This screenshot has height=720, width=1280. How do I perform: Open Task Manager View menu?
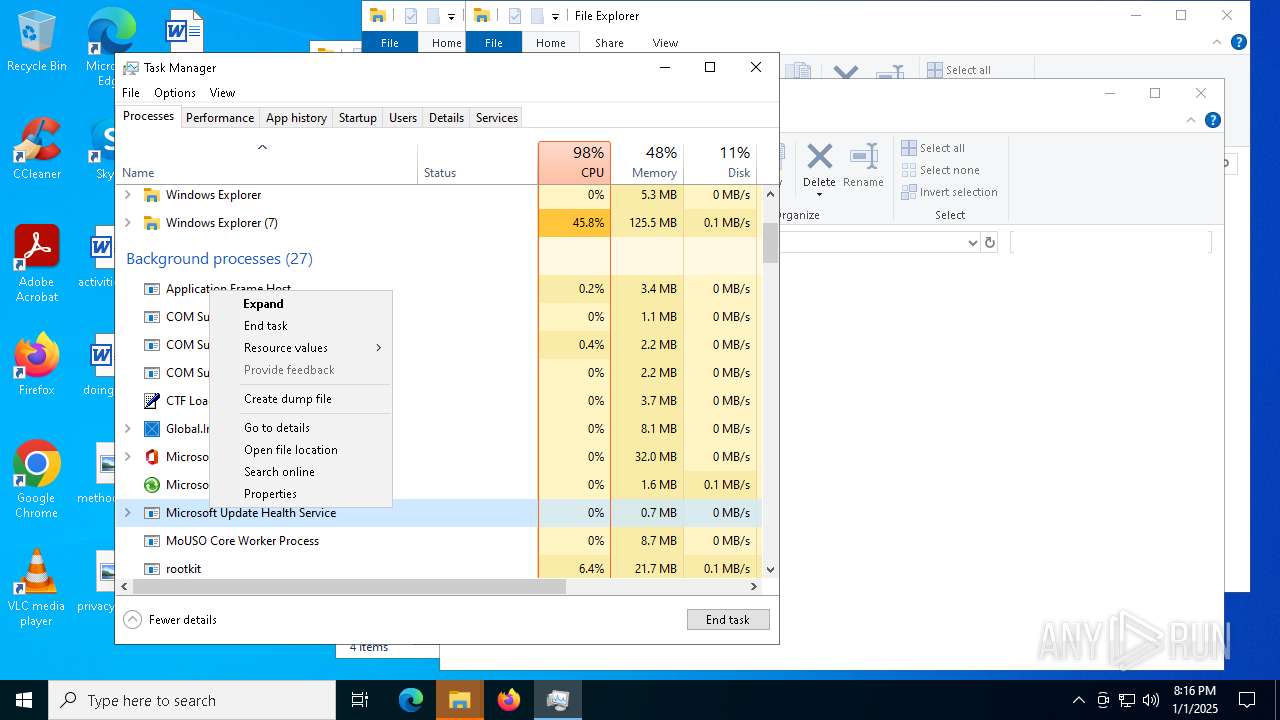(222, 93)
